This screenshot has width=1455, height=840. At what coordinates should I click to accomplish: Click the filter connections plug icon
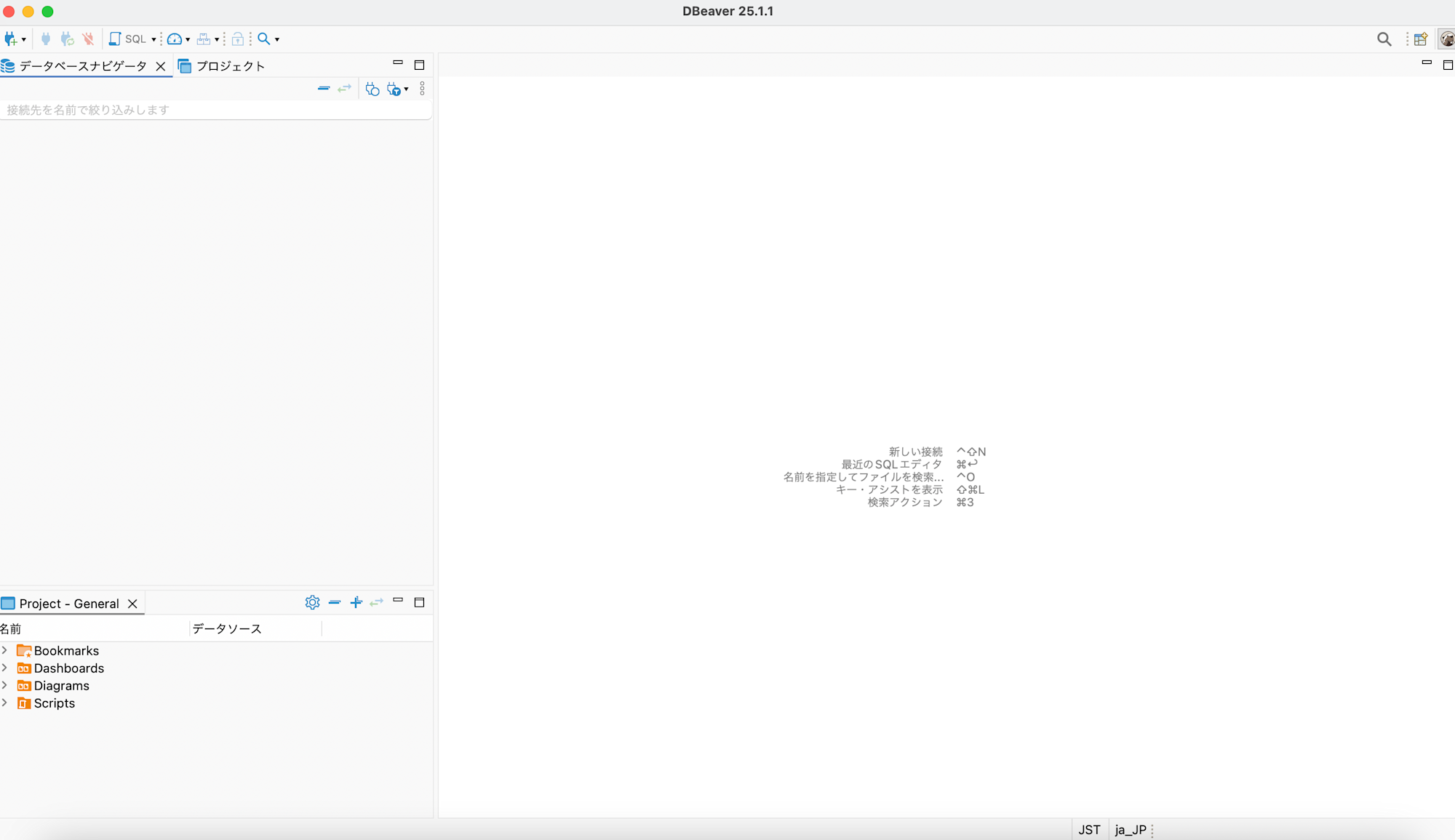coord(394,89)
